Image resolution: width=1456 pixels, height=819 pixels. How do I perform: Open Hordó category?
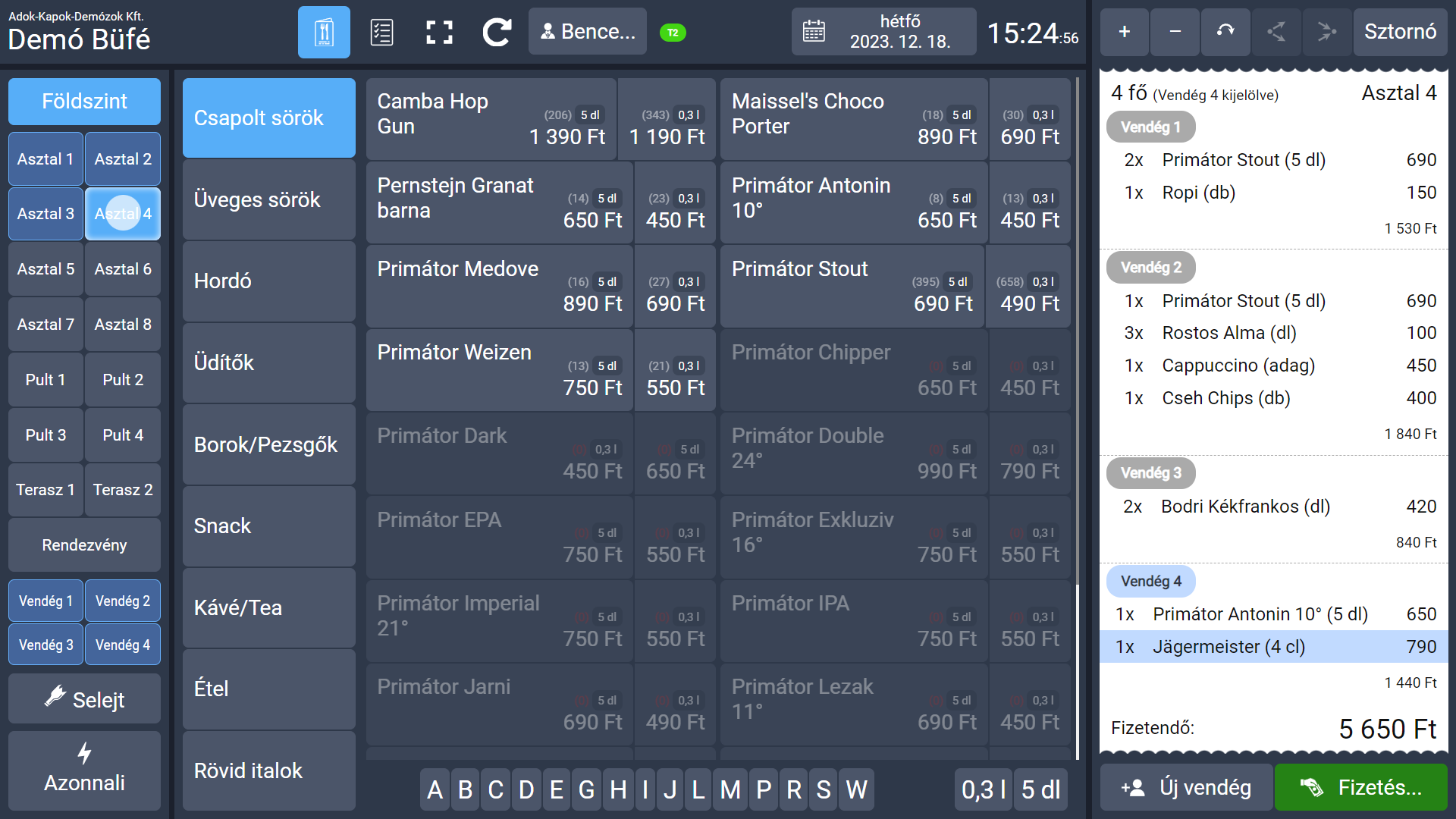tap(269, 281)
